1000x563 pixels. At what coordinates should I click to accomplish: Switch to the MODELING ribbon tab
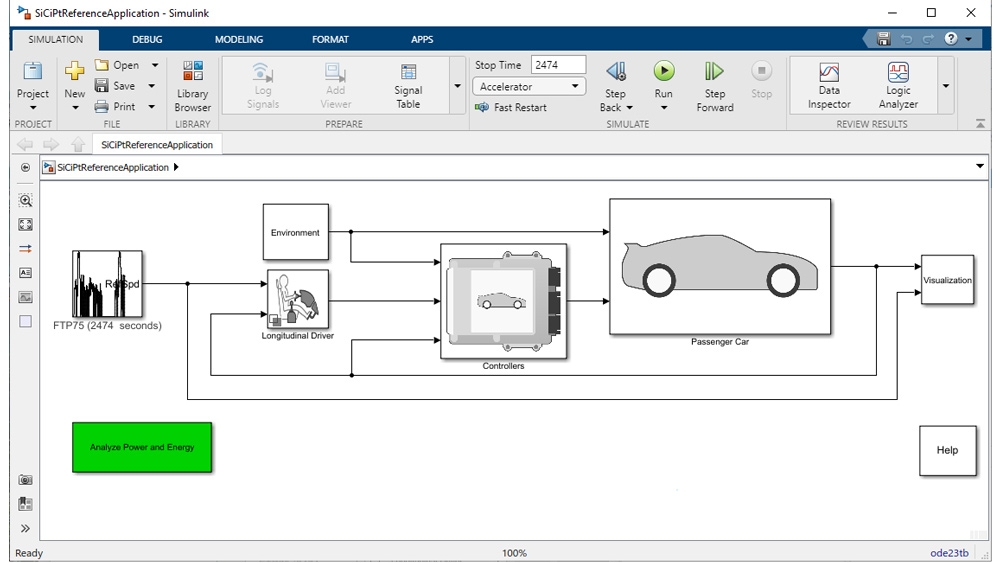pos(239,40)
